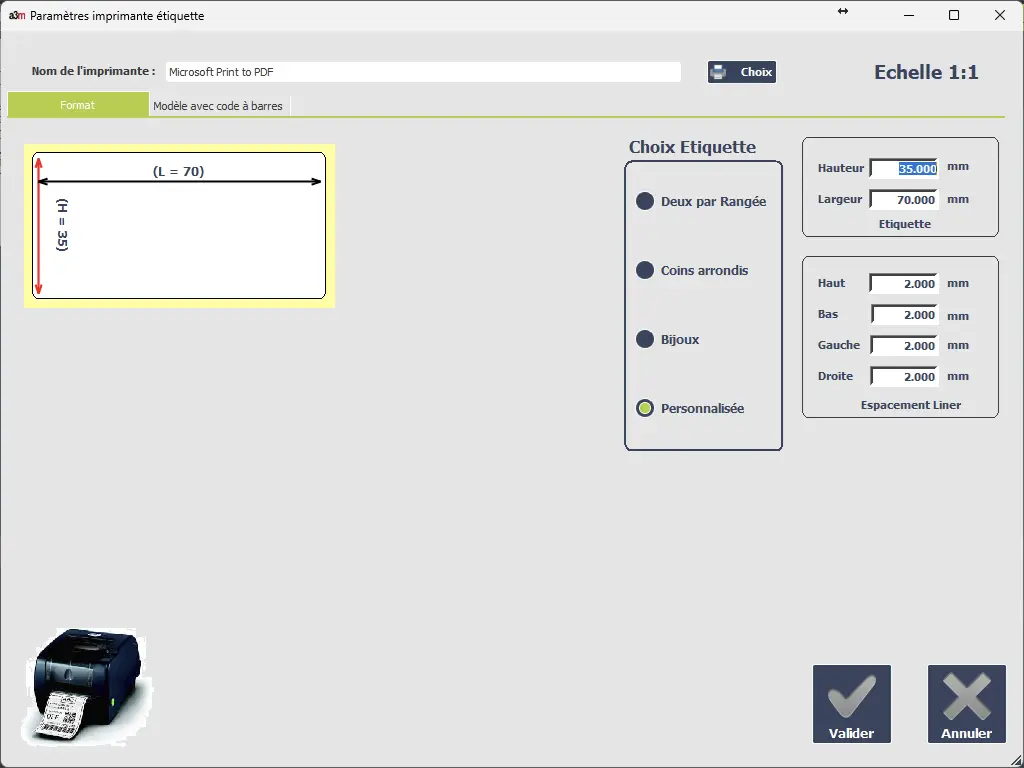Image resolution: width=1024 pixels, height=768 pixels.
Task: Minimize the Paramètres imprimante étiquette window
Action: [908, 15]
